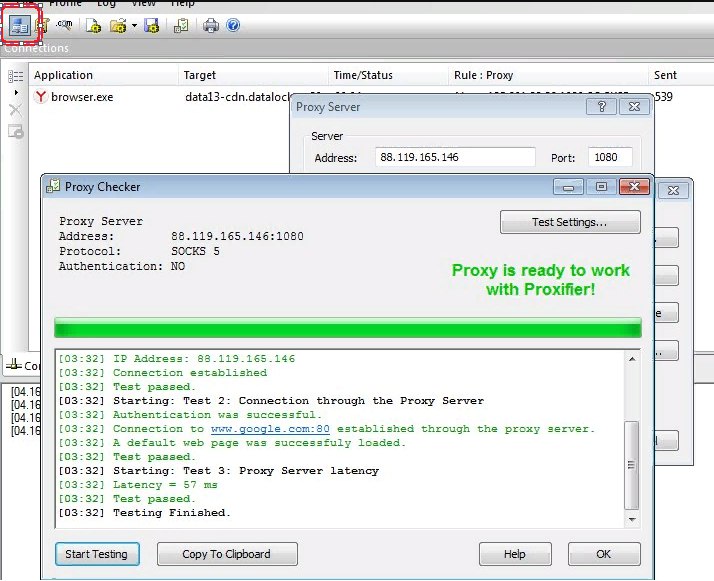Click the Yandex icon of browser.exe

coord(41,97)
